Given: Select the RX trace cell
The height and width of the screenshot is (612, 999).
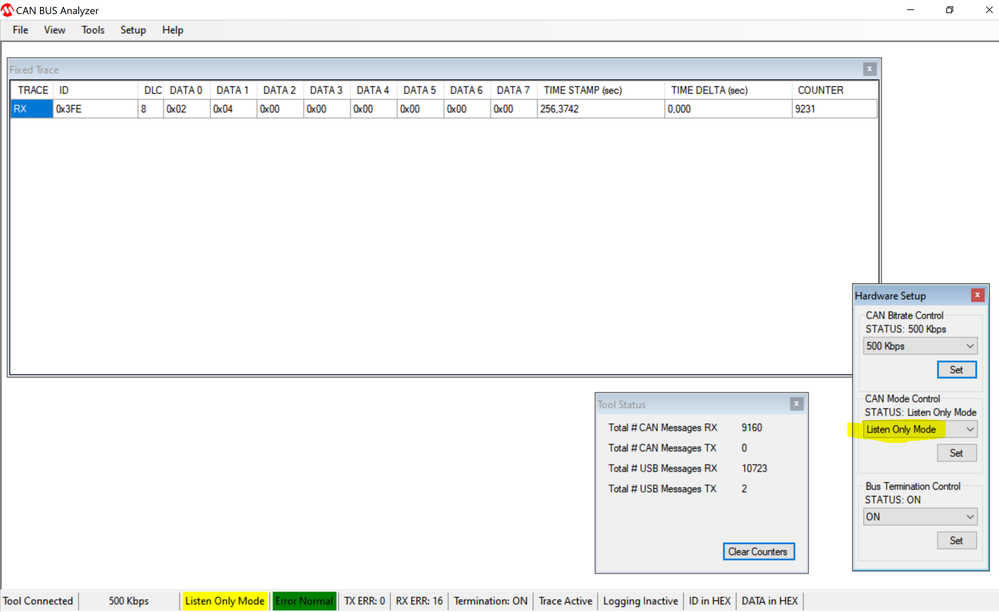Looking at the screenshot, I should 31,109.
